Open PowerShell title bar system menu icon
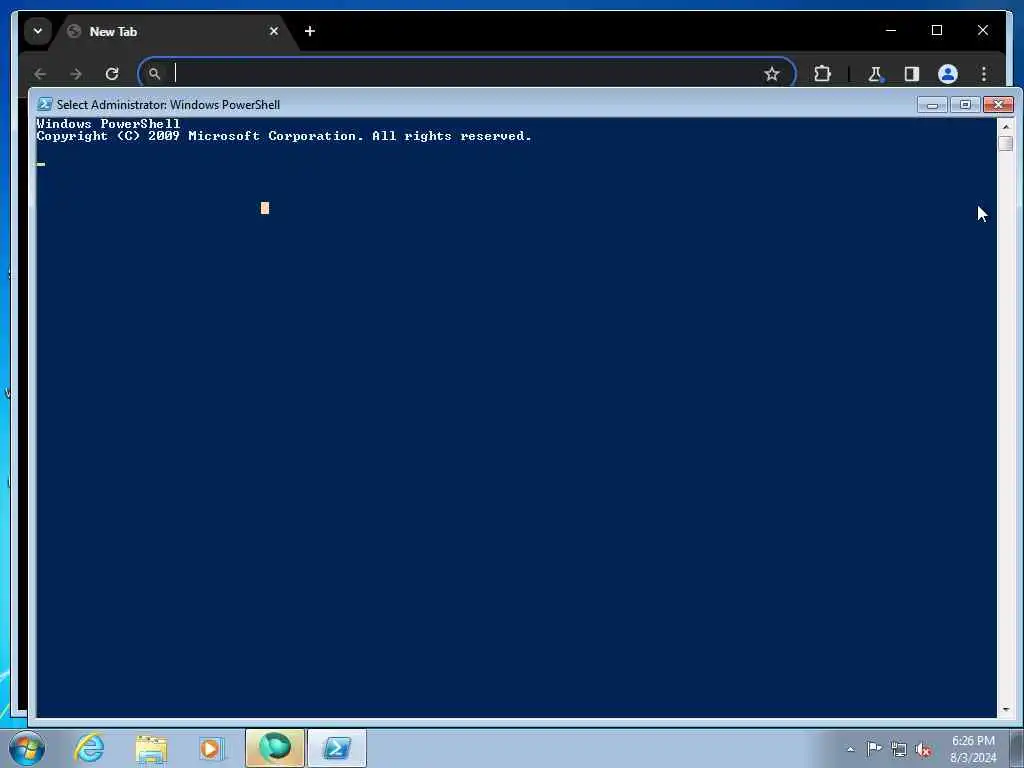The image size is (1024, 768). click(44, 104)
